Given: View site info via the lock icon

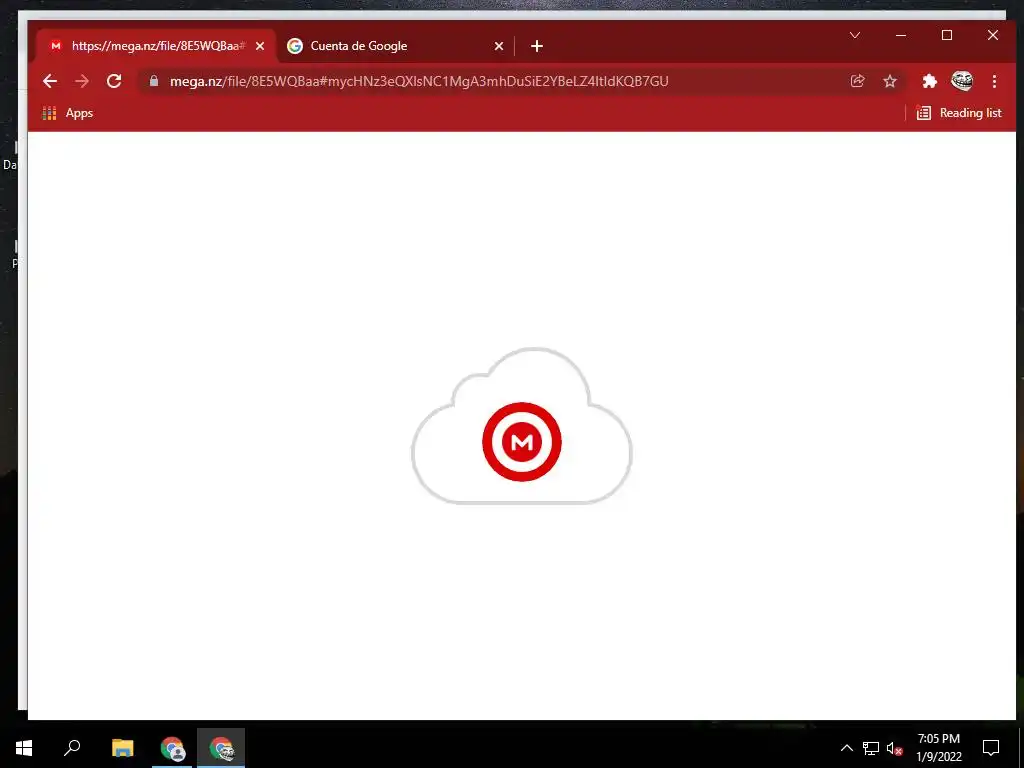Looking at the screenshot, I should pyautogui.click(x=154, y=81).
